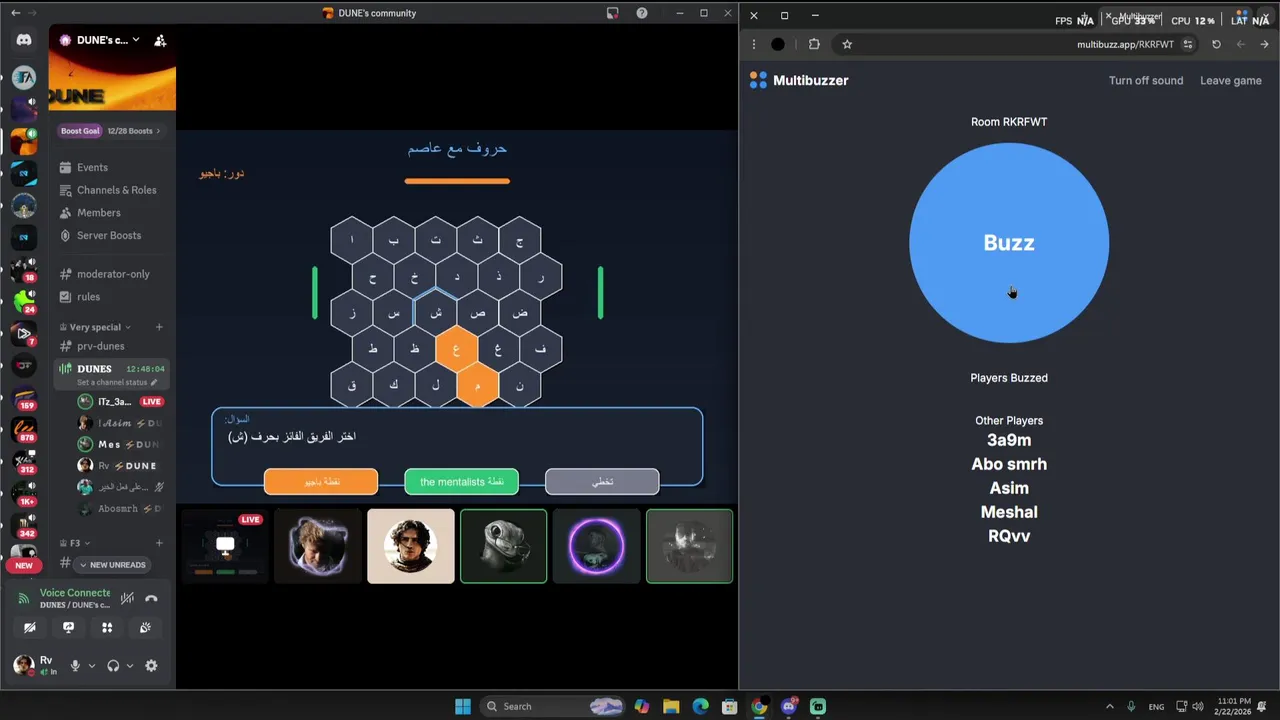The width and height of the screenshot is (1280, 720).
Task: Share your screen button in voice panel
Action: pyautogui.click(x=68, y=628)
